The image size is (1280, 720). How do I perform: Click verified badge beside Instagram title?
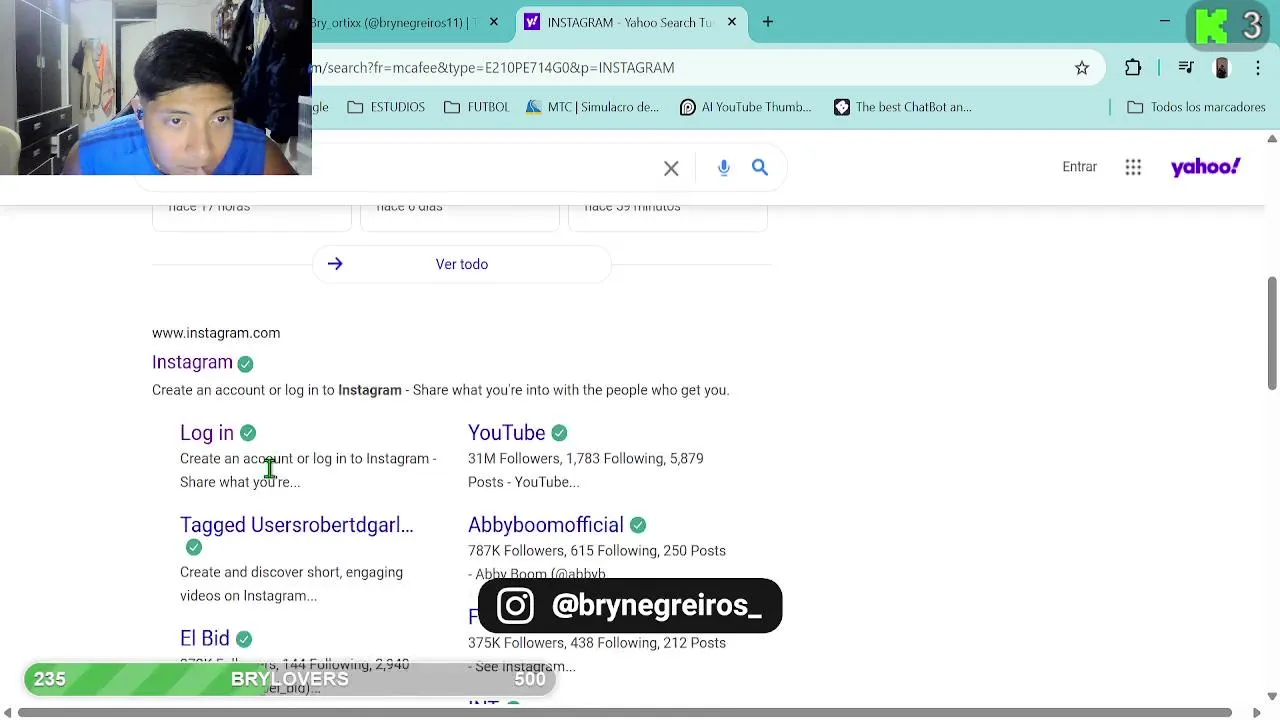click(x=245, y=364)
